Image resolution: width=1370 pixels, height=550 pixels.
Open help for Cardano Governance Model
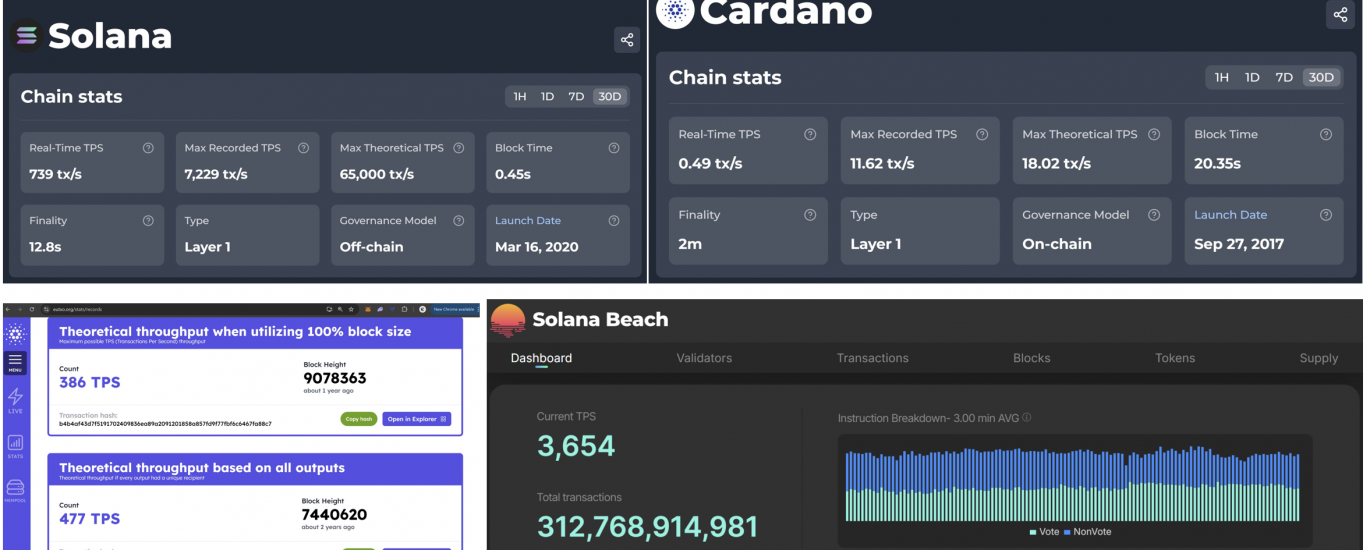coord(1154,215)
